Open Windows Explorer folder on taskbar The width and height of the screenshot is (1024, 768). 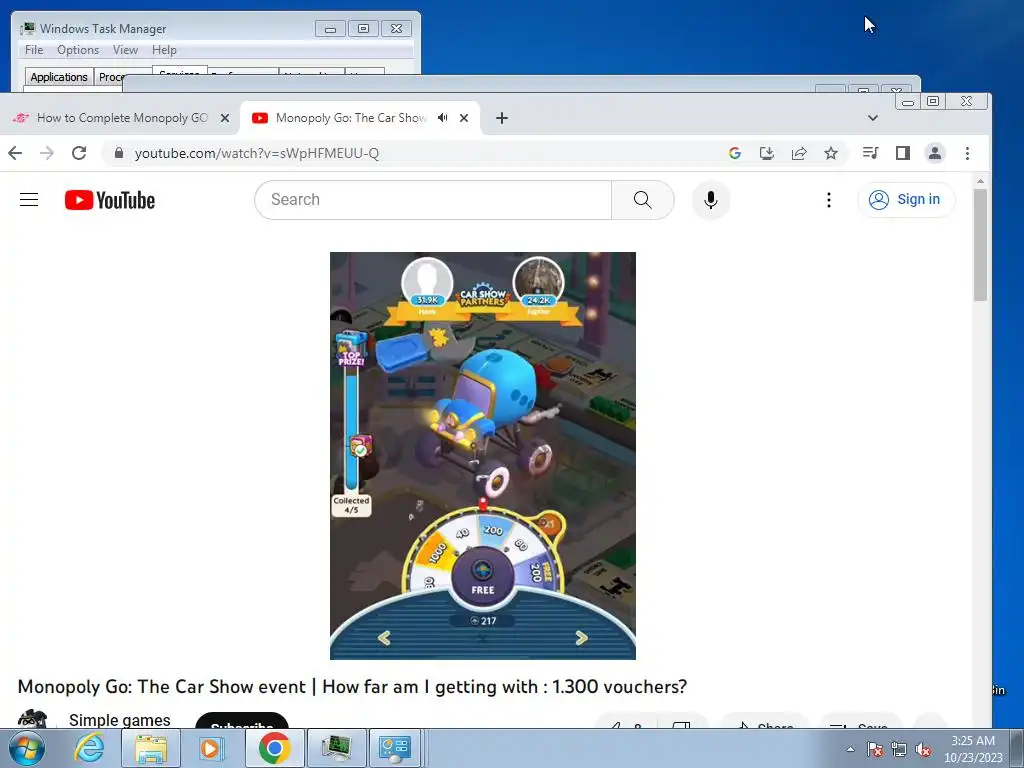coord(151,748)
